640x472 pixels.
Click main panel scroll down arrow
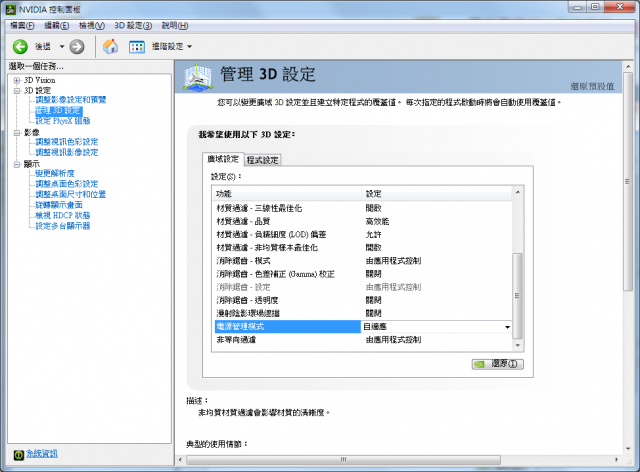(628, 448)
